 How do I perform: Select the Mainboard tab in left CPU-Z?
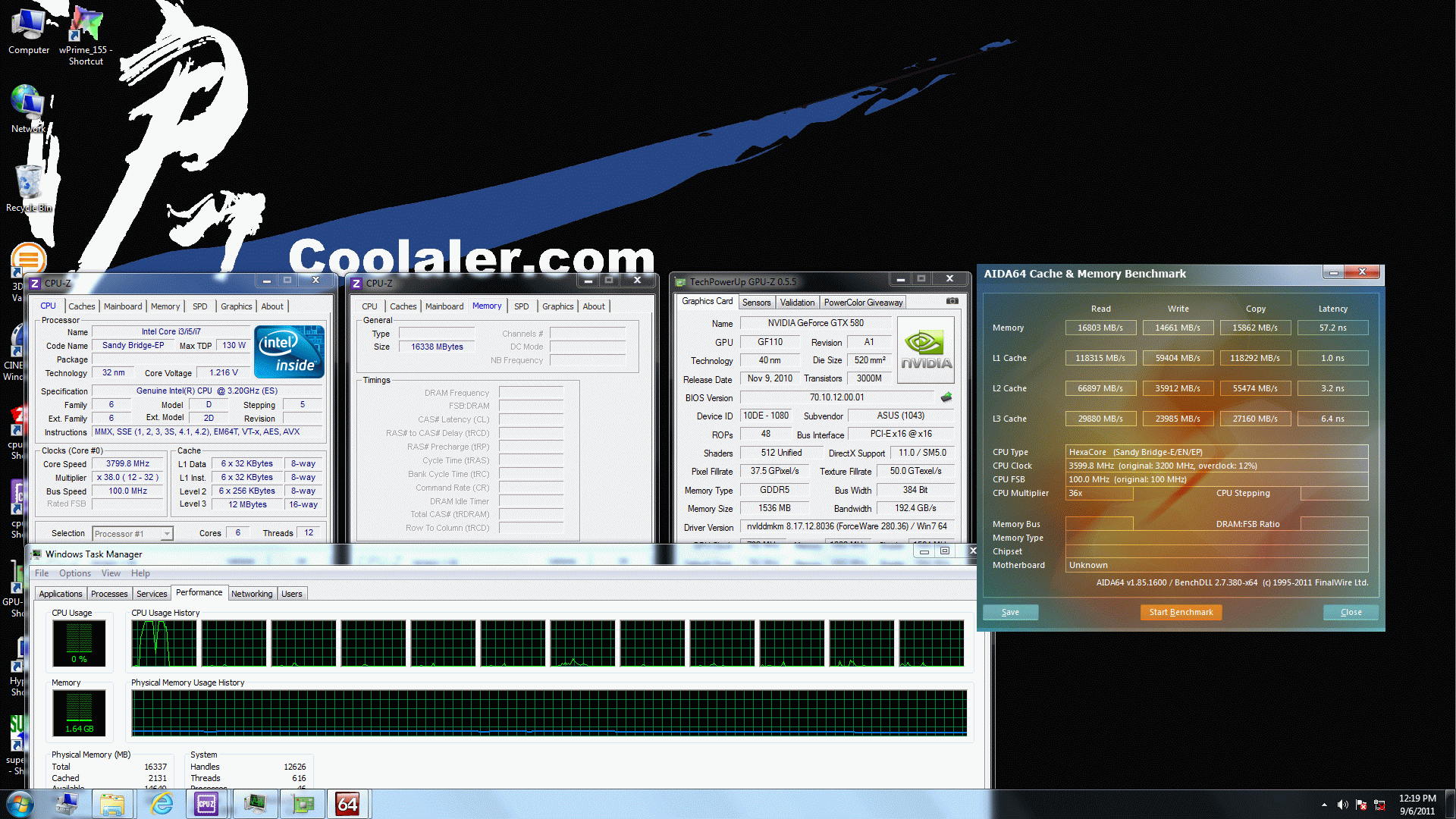coord(123,306)
